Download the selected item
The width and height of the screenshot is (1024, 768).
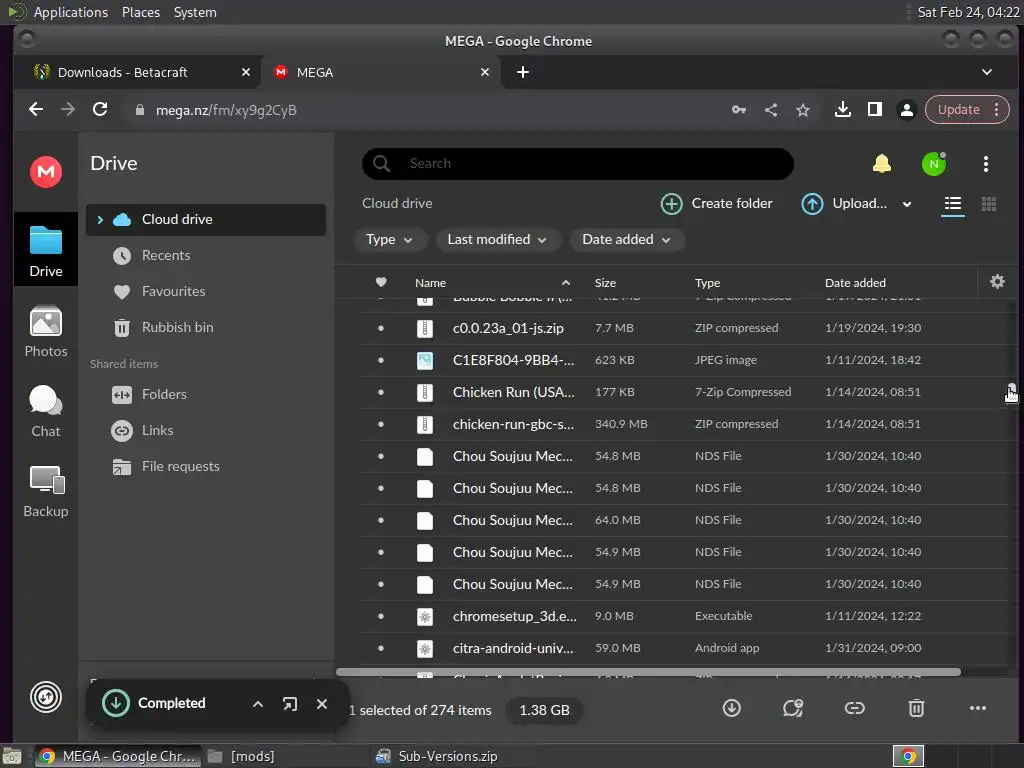tap(731, 708)
